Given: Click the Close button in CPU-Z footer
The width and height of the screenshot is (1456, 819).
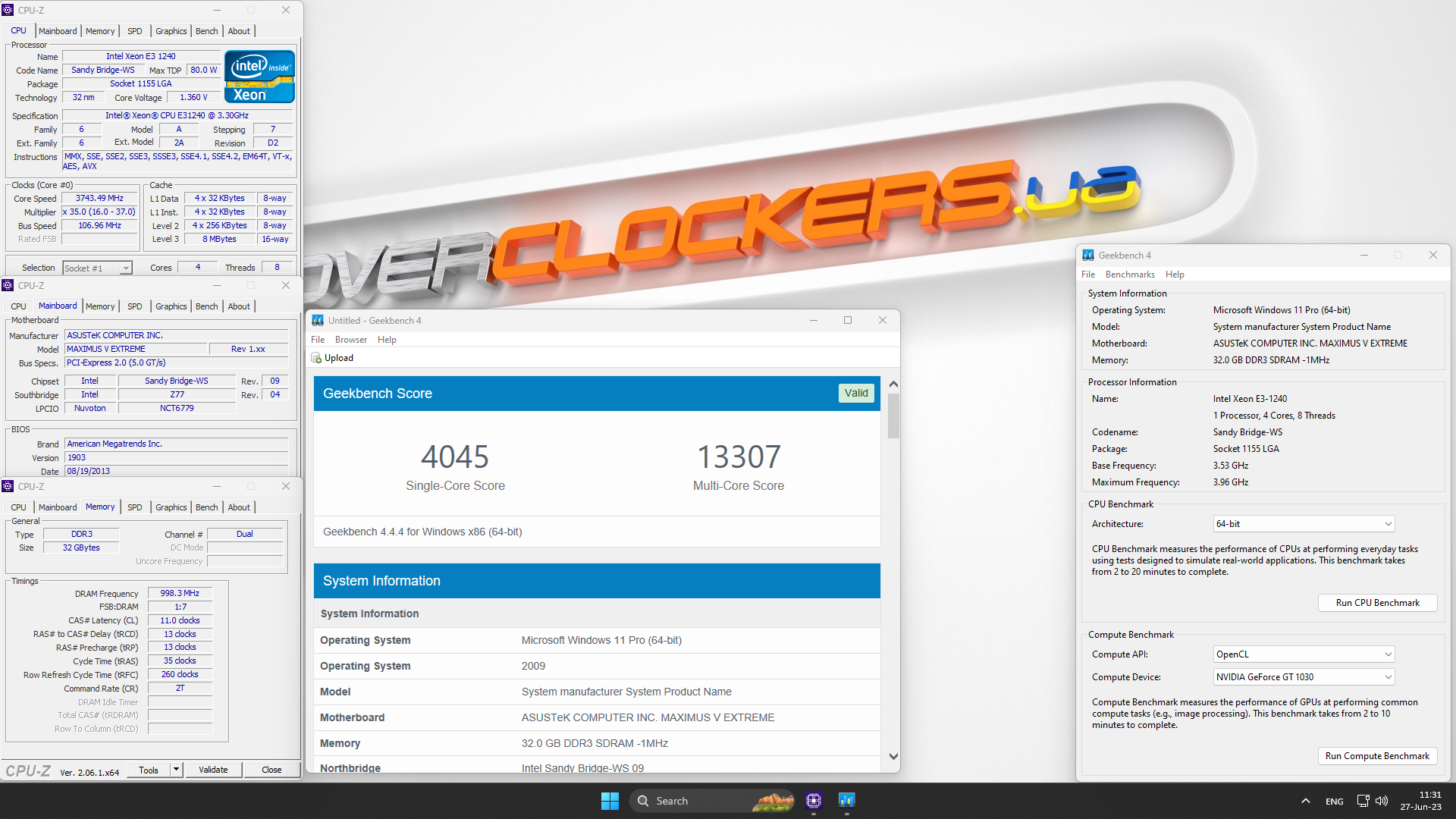Looking at the screenshot, I should click(x=271, y=770).
